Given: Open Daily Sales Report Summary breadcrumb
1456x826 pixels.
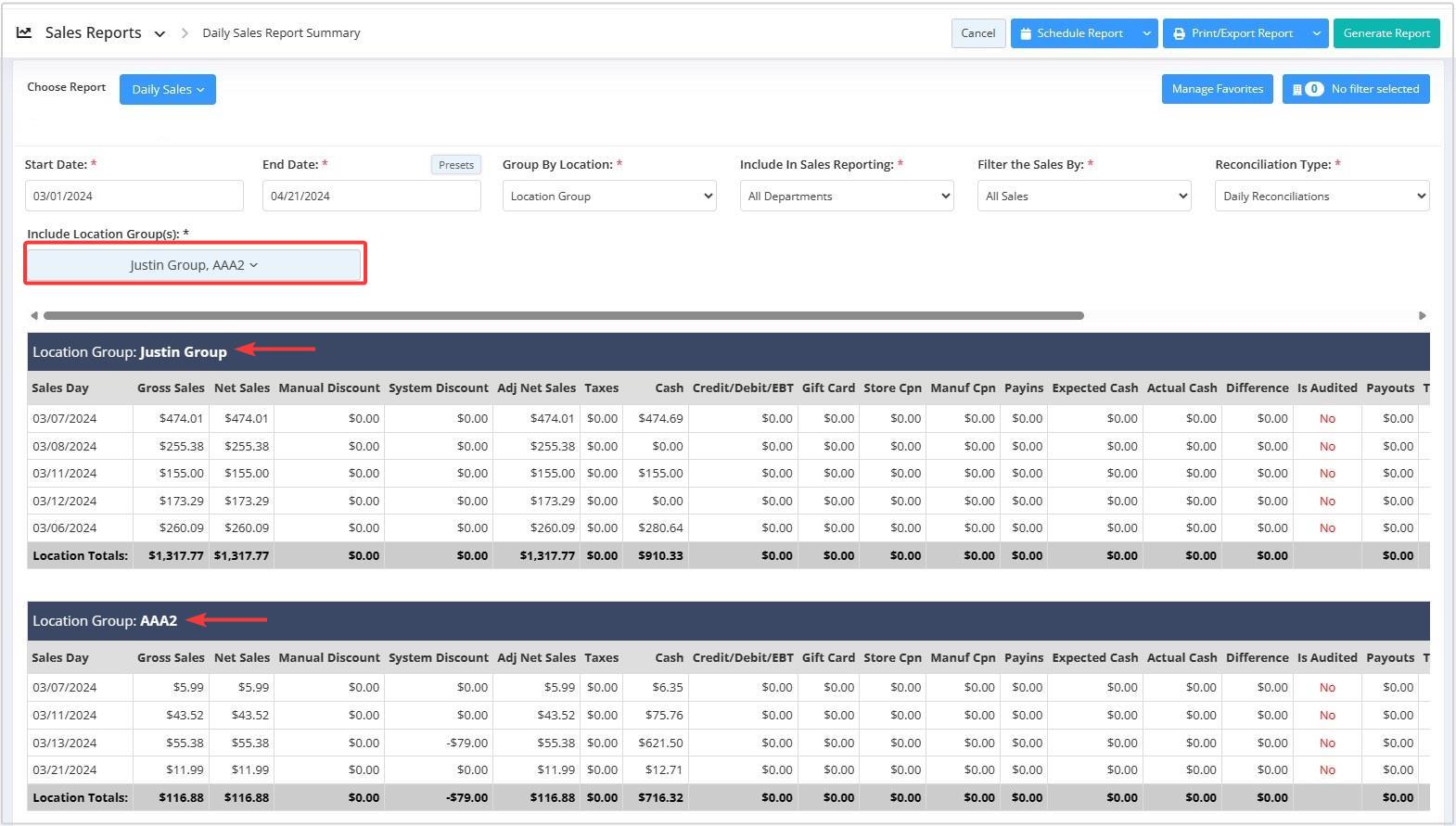Looking at the screenshot, I should click(x=281, y=32).
